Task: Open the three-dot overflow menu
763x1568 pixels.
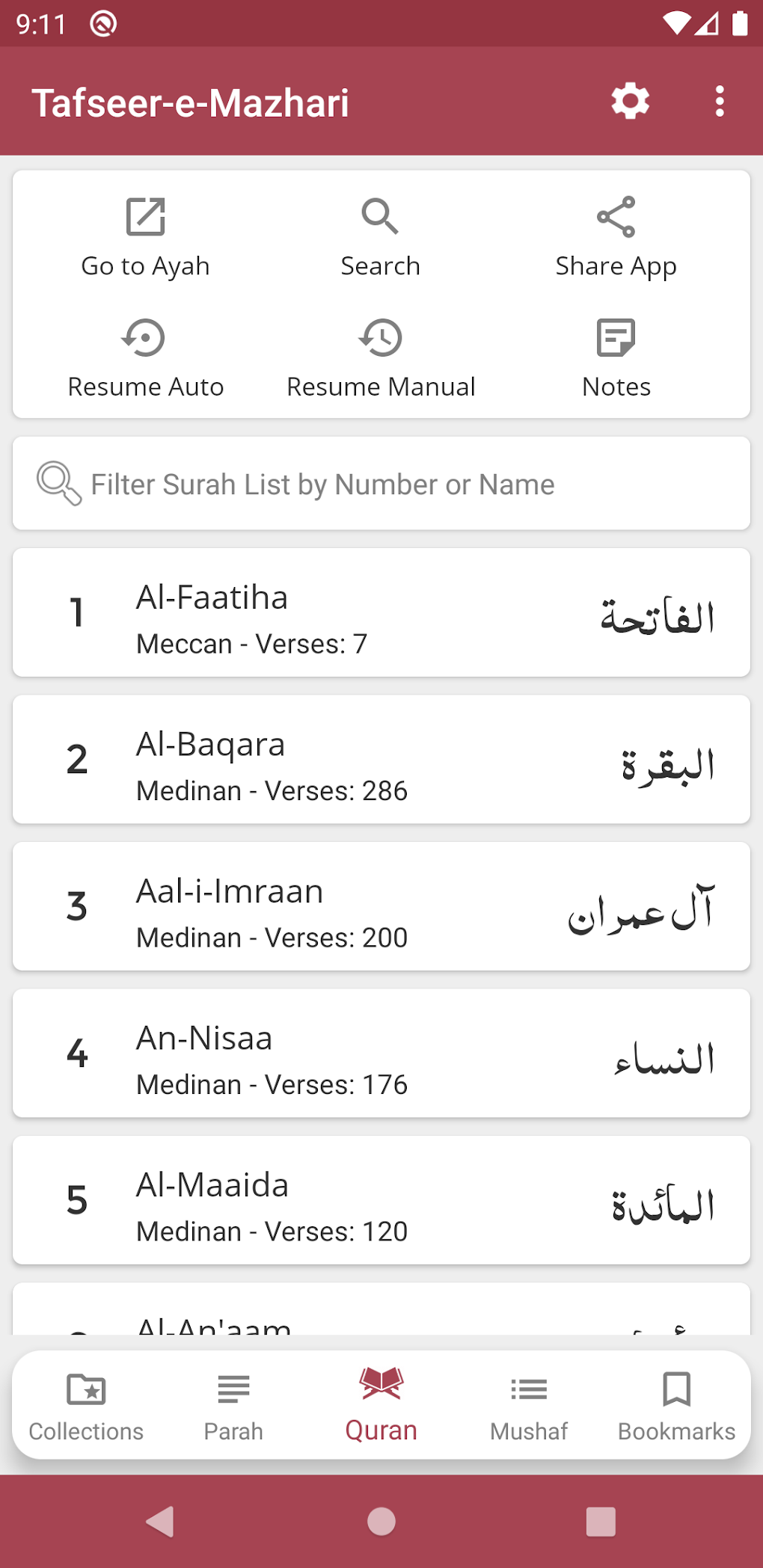Action: point(719,101)
